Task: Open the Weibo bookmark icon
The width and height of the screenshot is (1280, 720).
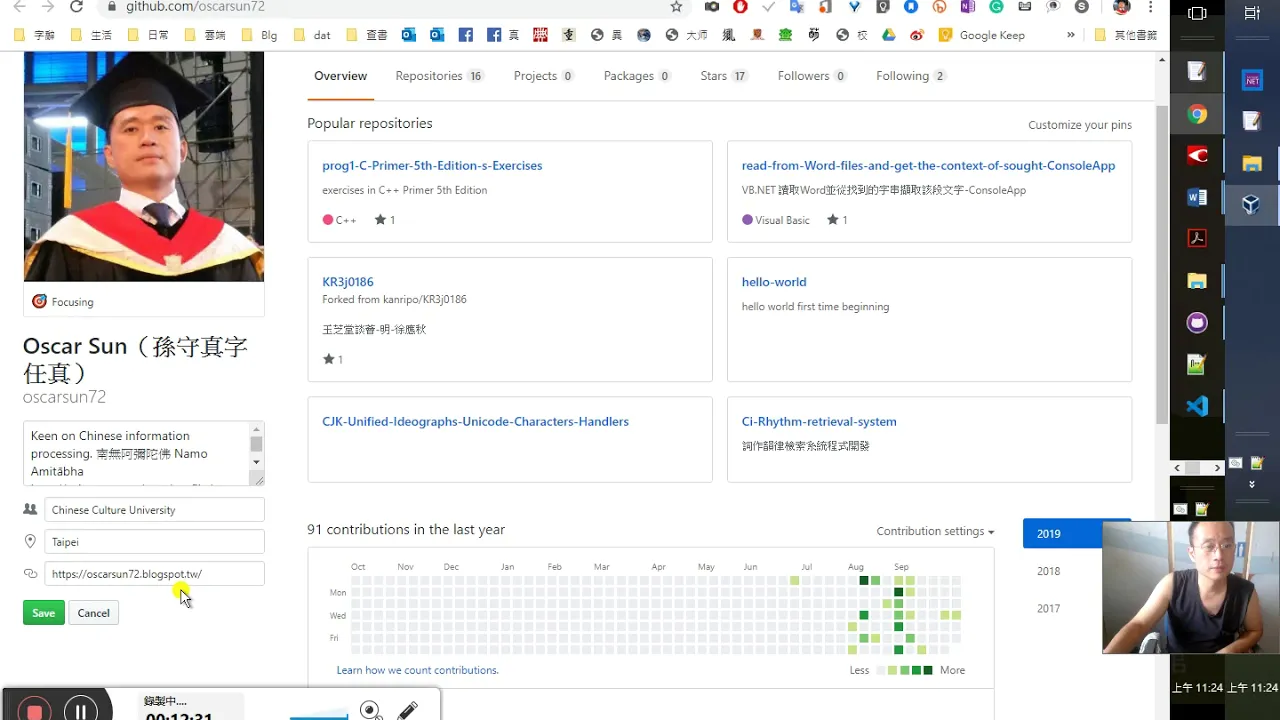Action: coord(917,35)
